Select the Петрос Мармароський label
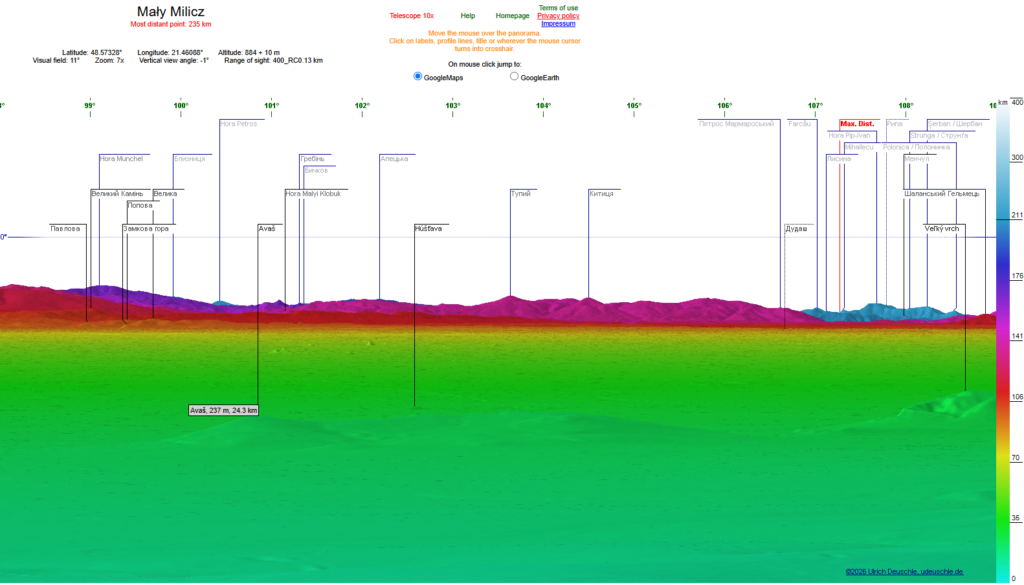 pos(736,123)
